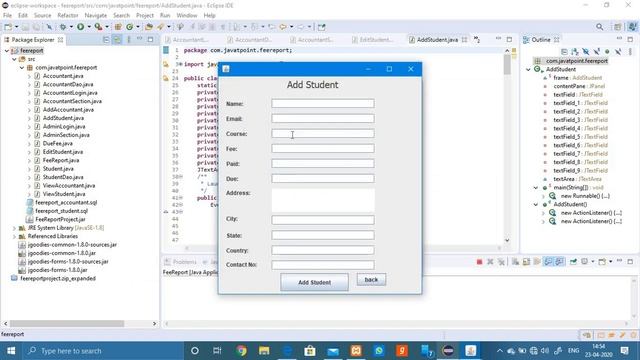Click the Pin Console icon
640x360 pixels.
click(x=573, y=262)
